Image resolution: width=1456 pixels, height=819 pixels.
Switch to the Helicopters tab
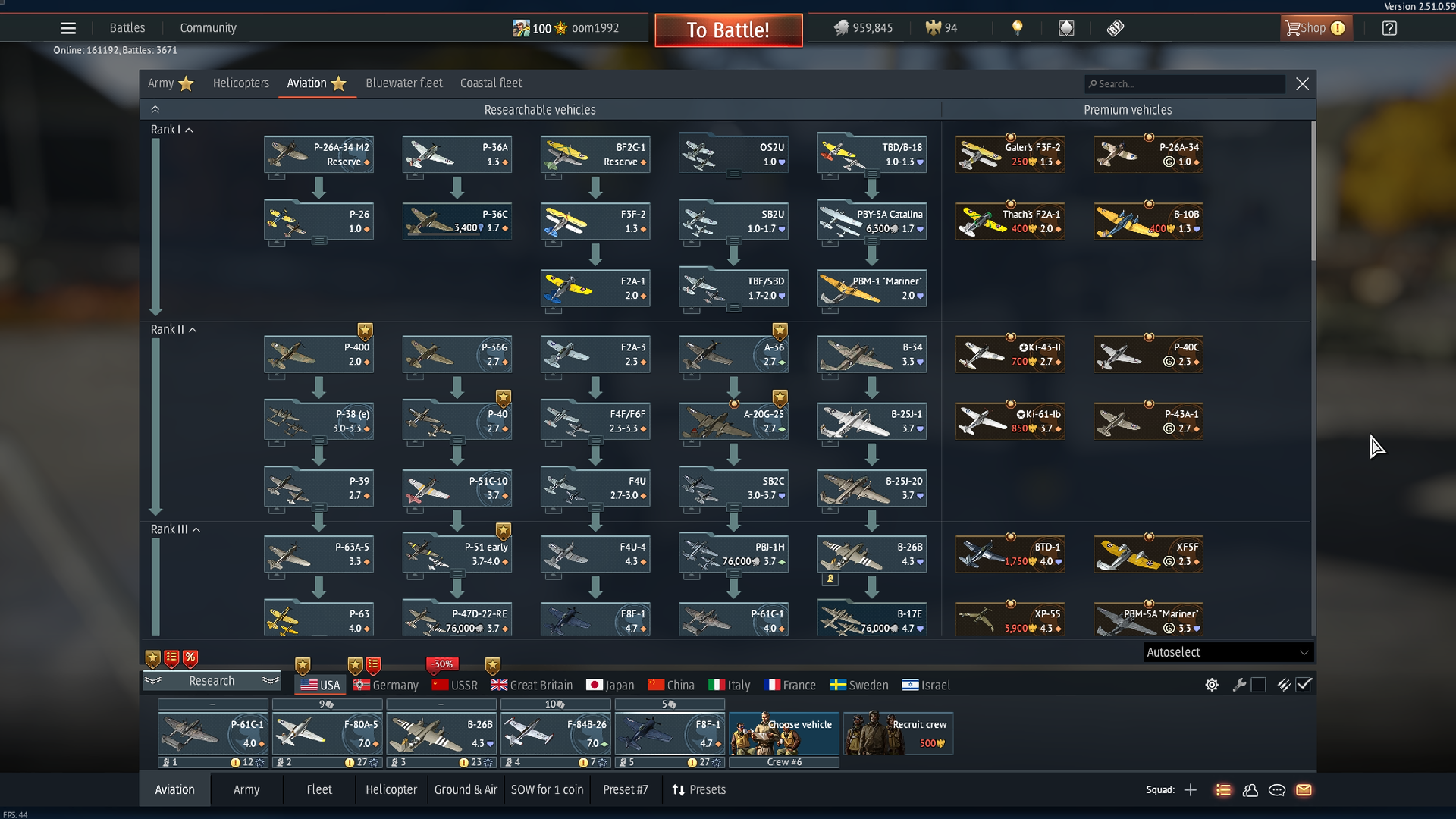(240, 83)
